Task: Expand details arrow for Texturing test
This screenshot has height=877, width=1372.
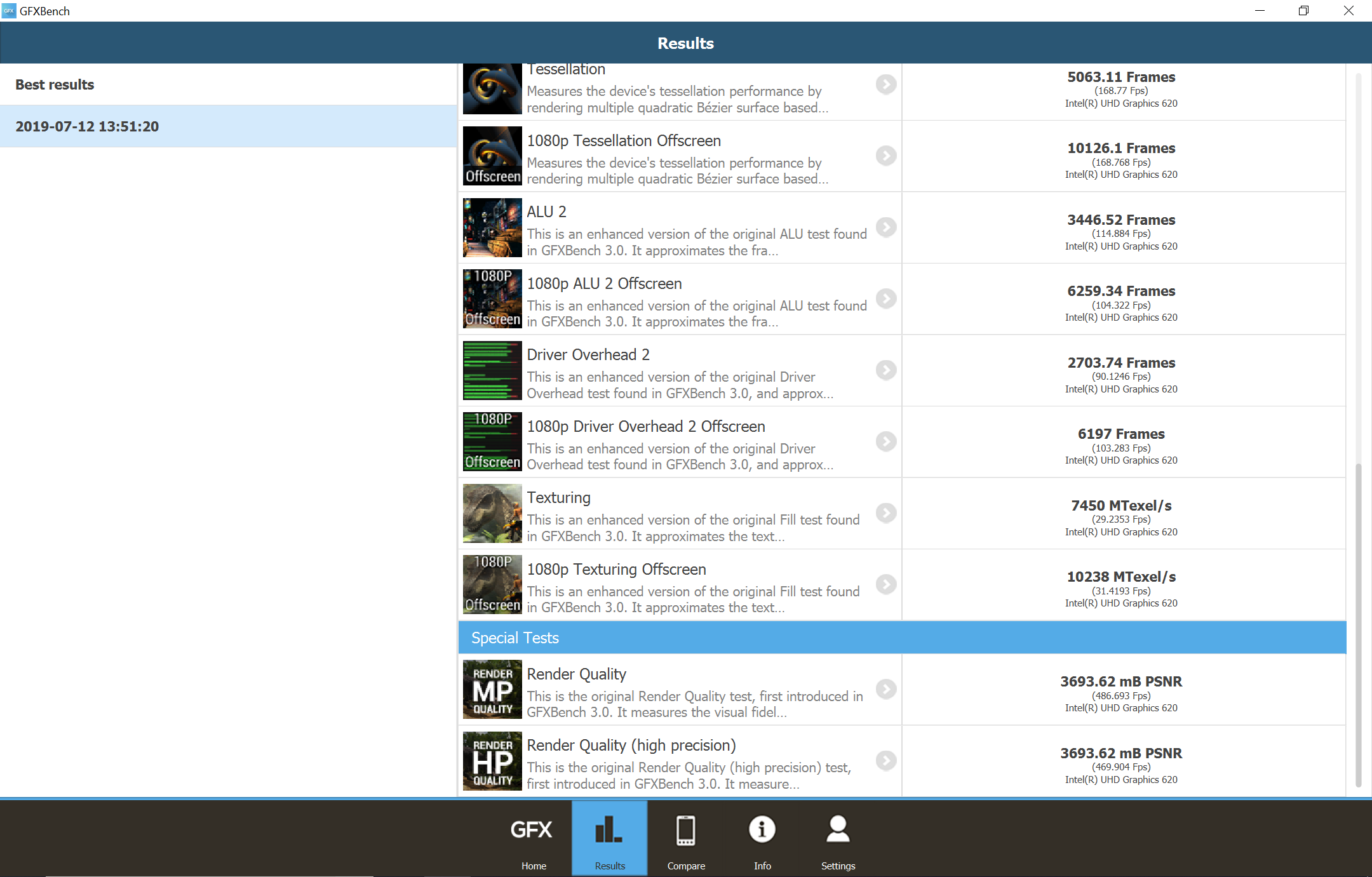Action: click(886, 512)
